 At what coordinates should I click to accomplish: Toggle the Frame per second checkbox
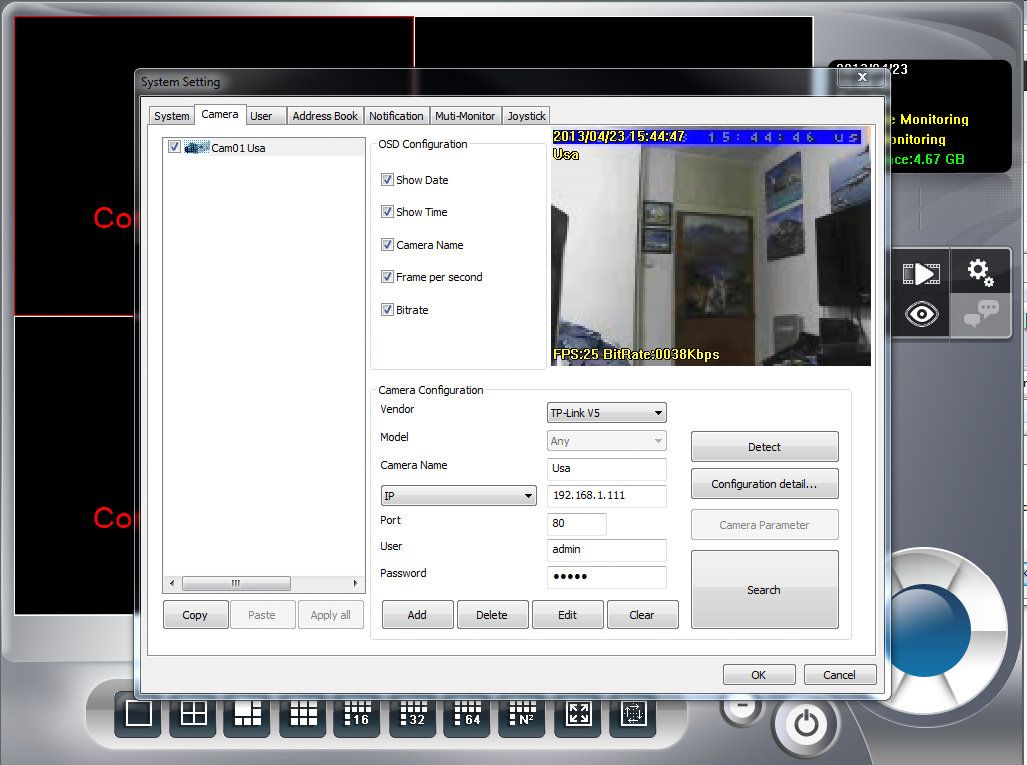[387, 277]
